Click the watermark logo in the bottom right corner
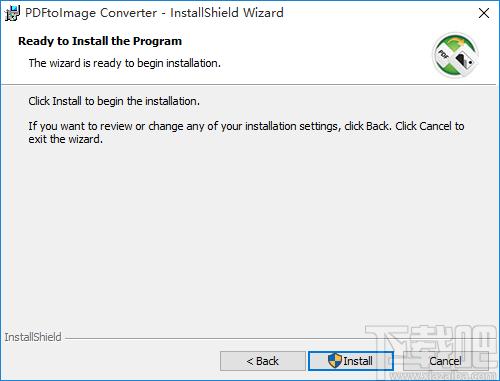This screenshot has height=381, width=500. [x=433, y=353]
